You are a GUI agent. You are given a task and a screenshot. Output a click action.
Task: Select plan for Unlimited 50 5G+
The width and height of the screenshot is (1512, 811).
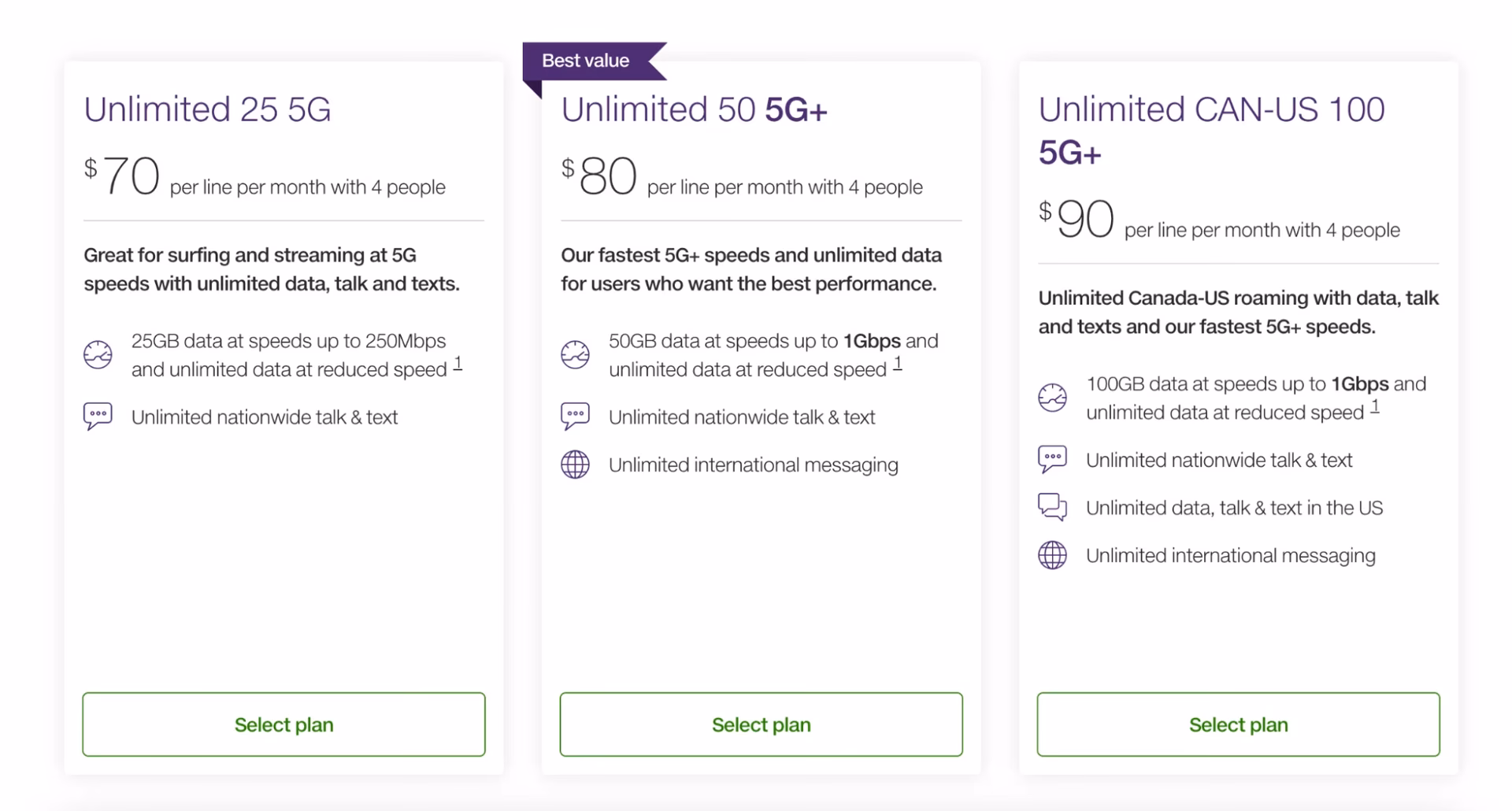761,724
